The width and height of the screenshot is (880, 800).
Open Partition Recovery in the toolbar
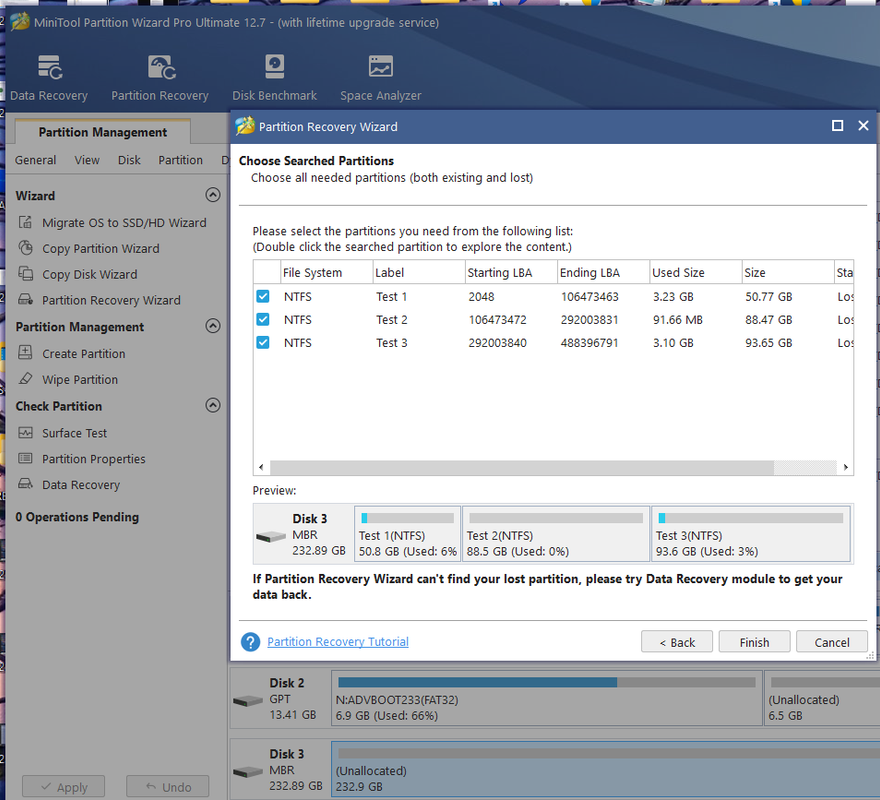[x=160, y=78]
